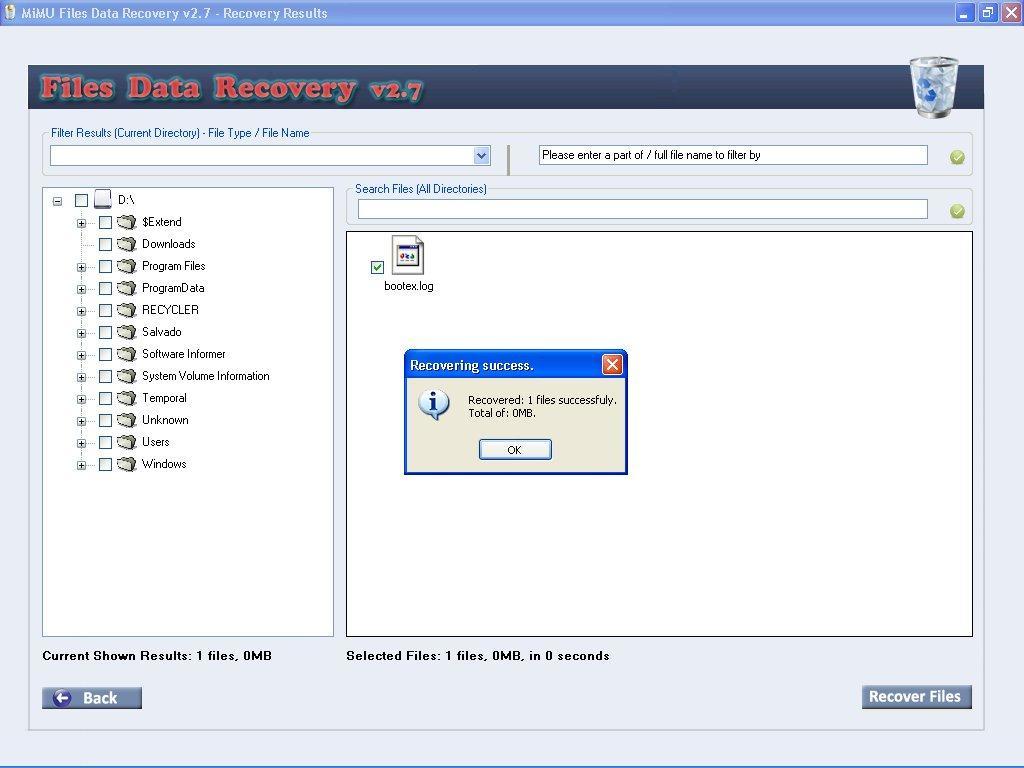Viewport: 1024px width, 768px height.
Task: Click the Unknown folder icon
Action: (x=127, y=420)
